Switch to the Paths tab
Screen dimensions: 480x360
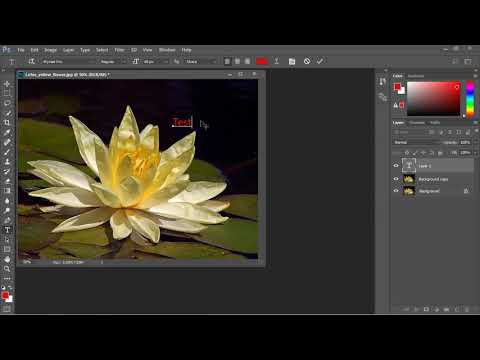click(x=435, y=123)
